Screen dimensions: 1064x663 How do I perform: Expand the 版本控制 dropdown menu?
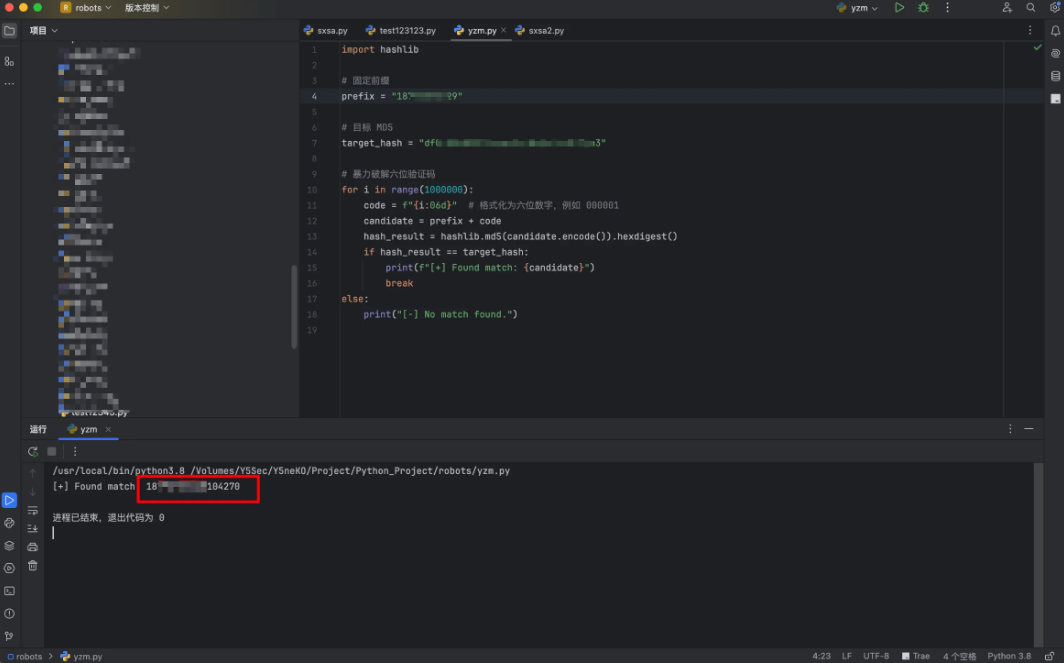click(x=147, y=8)
